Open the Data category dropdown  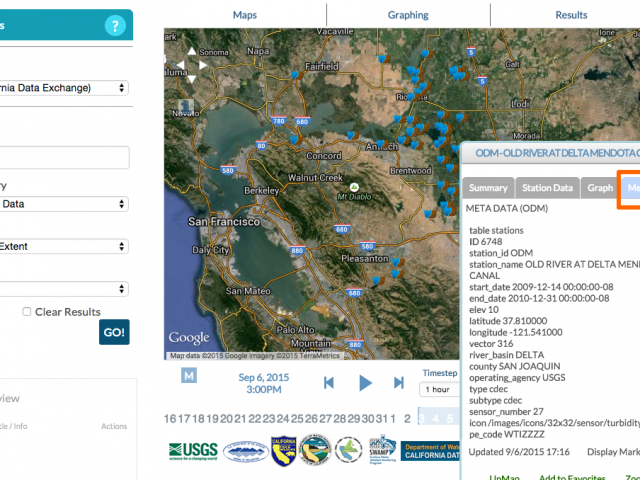click(x=63, y=204)
